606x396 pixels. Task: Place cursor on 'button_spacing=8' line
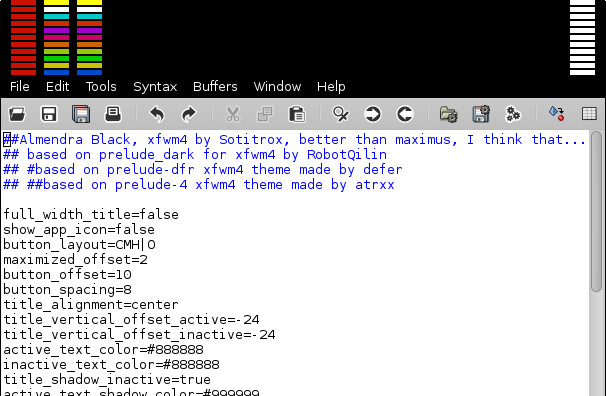(x=67, y=290)
